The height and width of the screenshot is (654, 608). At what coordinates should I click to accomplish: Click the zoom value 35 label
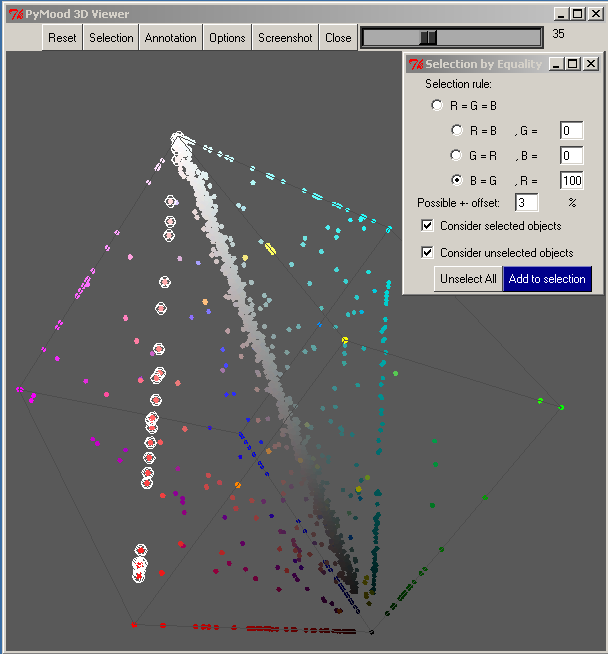click(x=558, y=34)
